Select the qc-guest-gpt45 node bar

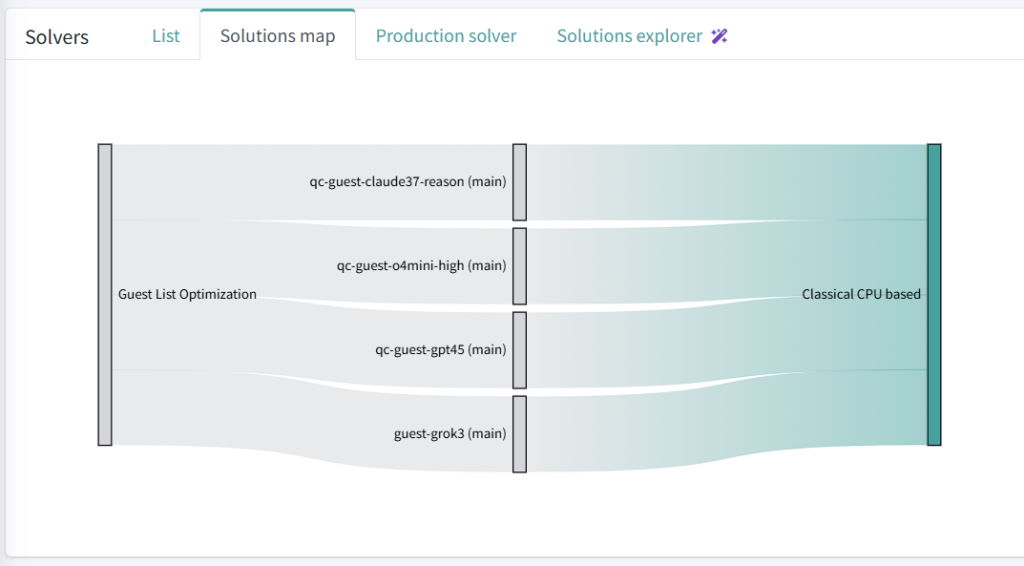519,350
